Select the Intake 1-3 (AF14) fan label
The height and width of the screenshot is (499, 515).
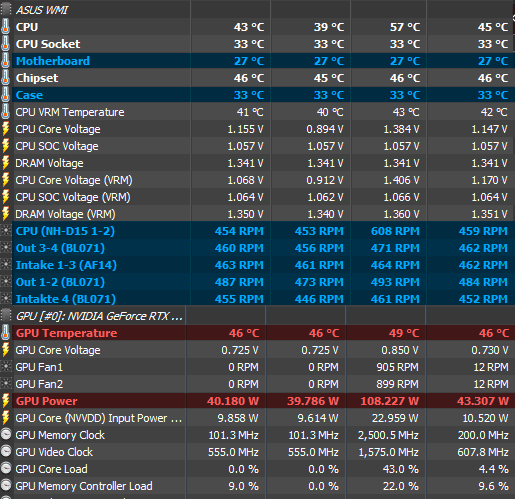66,265
